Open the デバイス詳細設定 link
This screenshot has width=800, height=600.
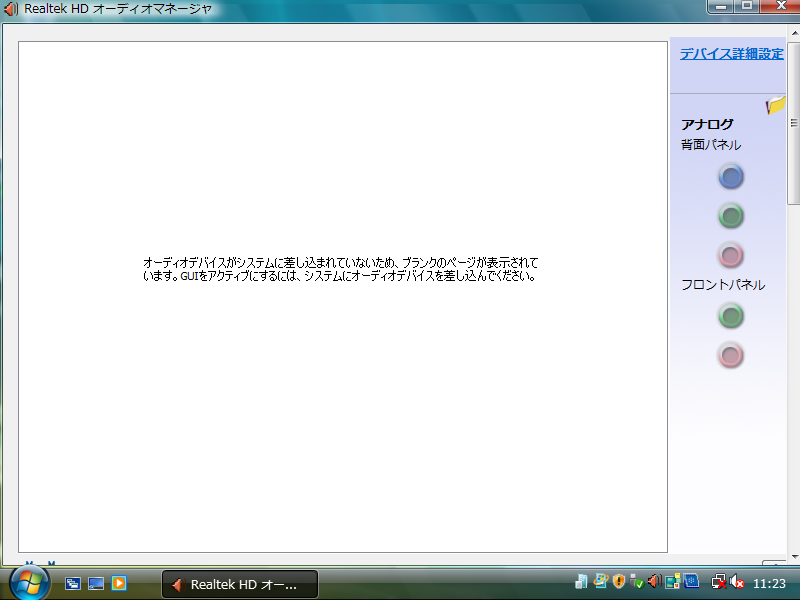(x=732, y=54)
